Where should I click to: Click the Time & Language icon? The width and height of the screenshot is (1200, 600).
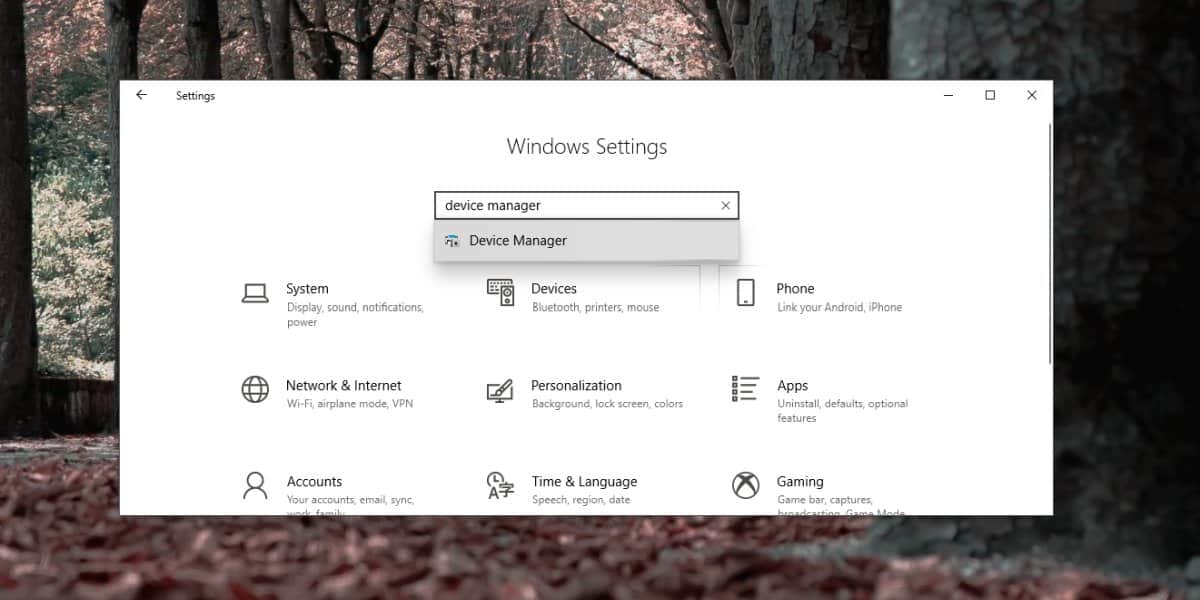500,485
